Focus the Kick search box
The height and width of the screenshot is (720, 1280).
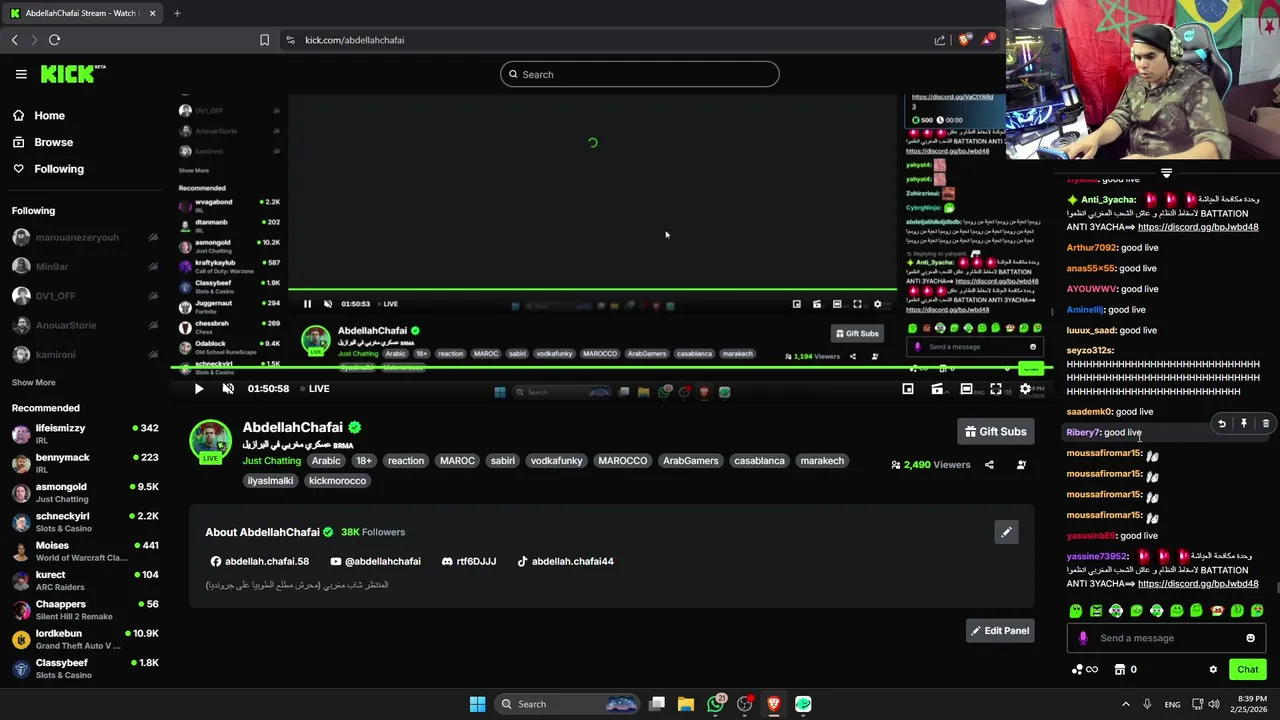pos(640,74)
